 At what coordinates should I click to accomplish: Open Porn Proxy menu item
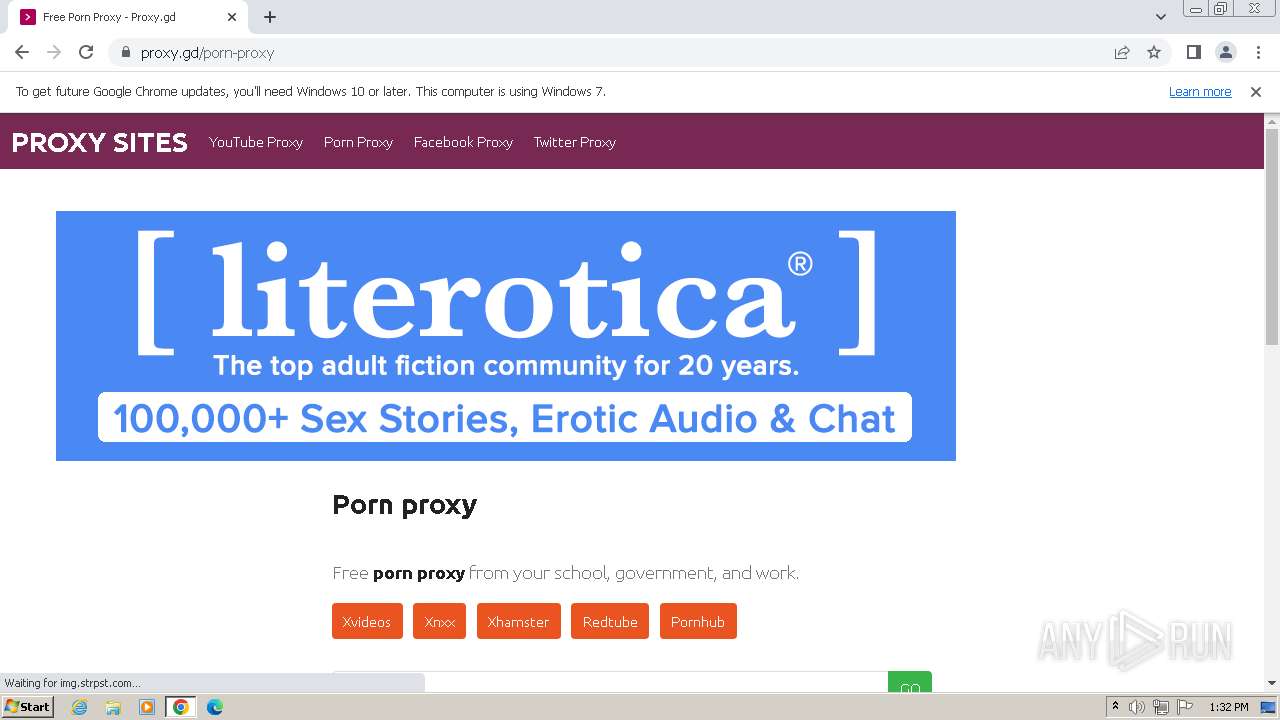358,142
